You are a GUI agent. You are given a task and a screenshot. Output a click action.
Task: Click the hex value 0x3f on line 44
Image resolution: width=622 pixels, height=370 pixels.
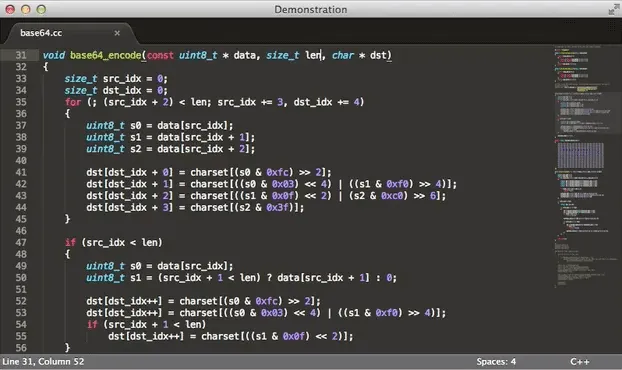point(277,207)
